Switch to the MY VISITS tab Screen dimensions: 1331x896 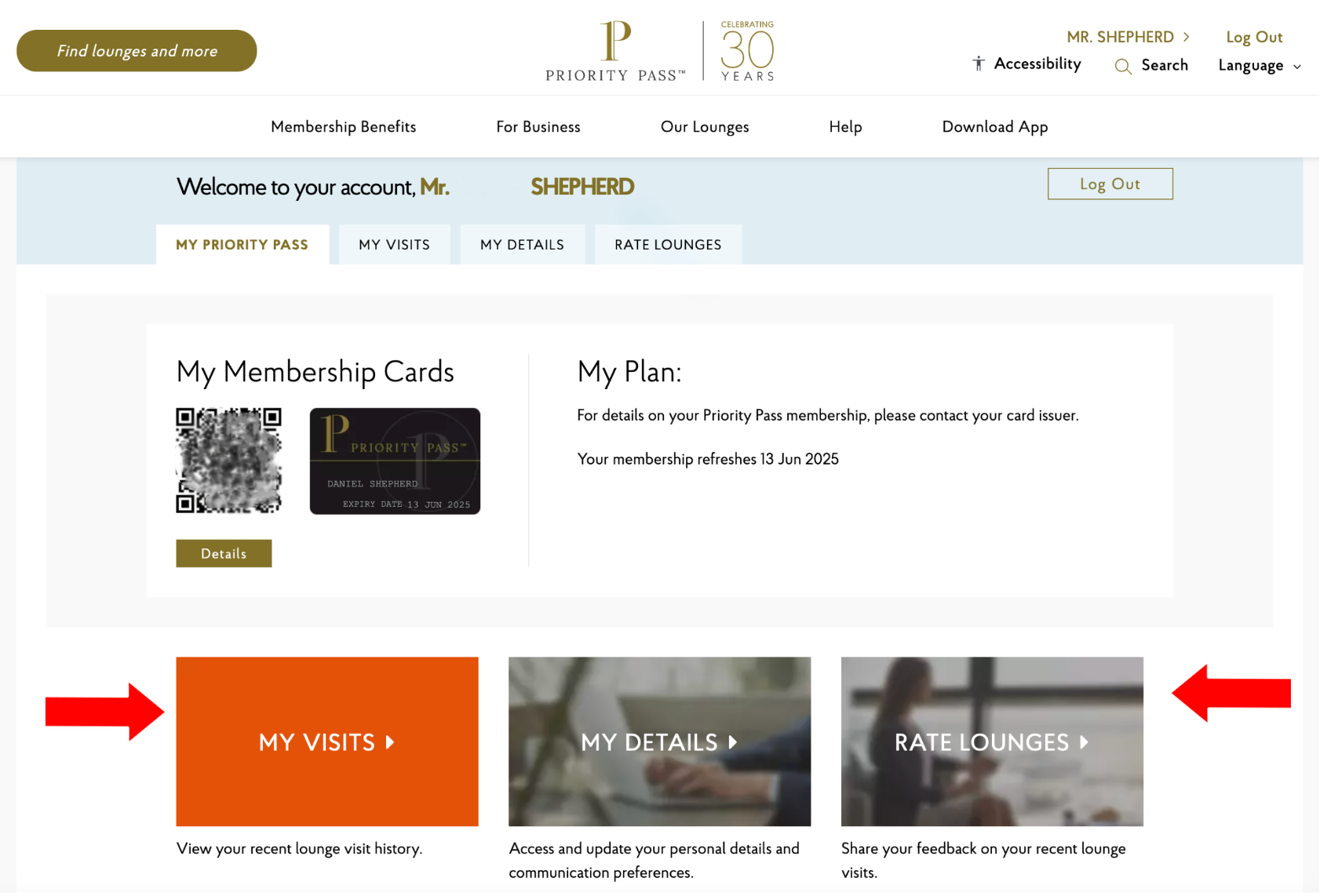(394, 244)
